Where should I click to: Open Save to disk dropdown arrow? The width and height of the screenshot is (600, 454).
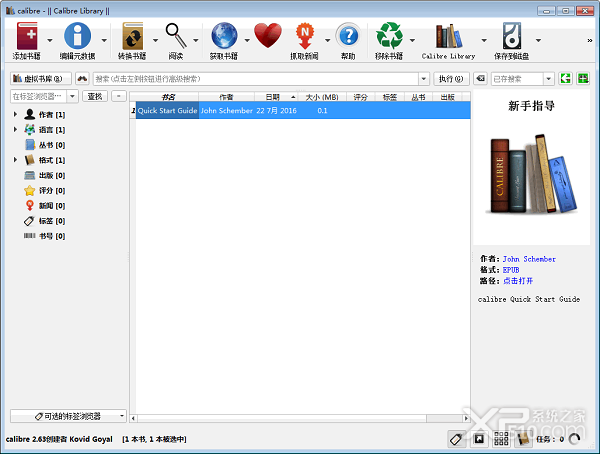538,40
